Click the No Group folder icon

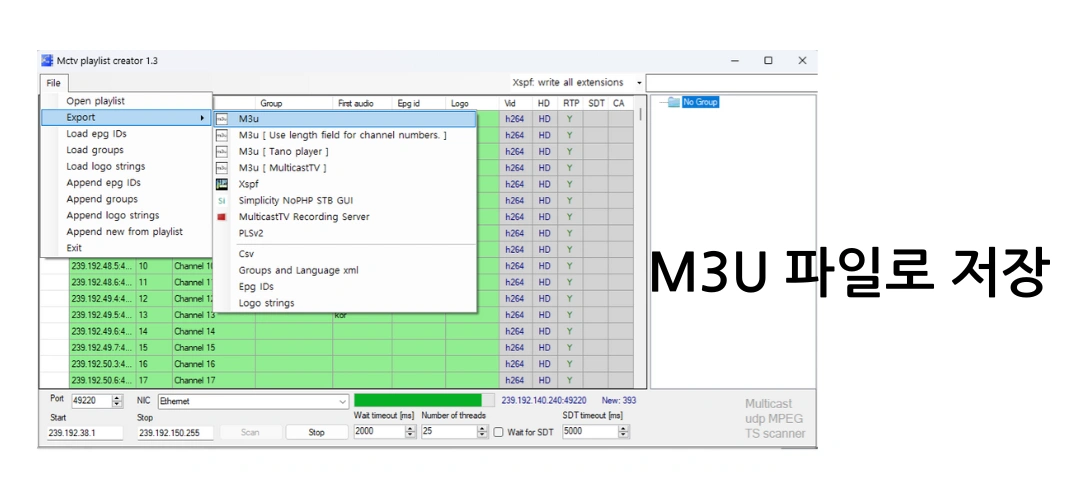click(x=673, y=103)
